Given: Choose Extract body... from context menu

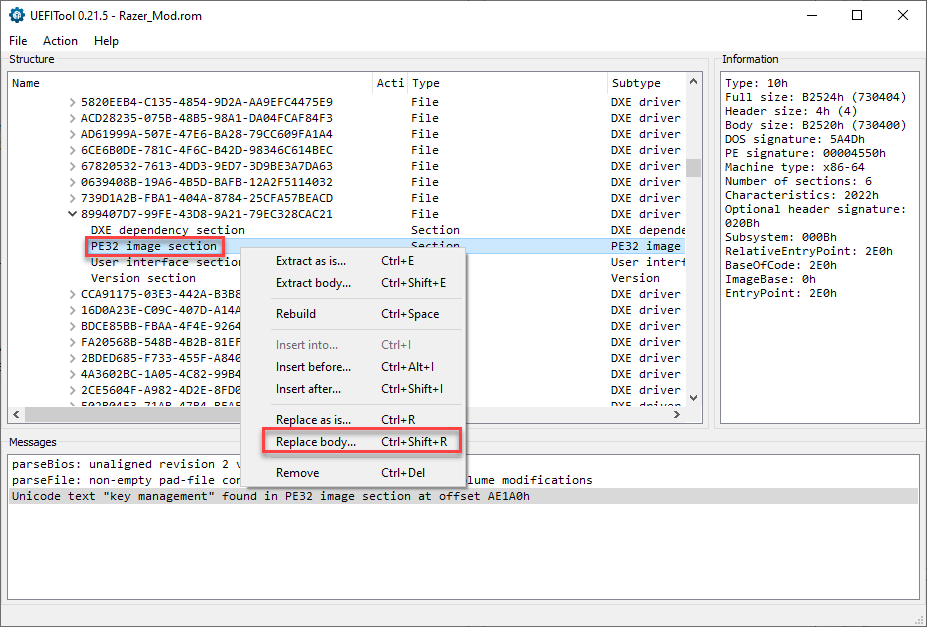Looking at the screenshot, I should click(x=353, y=283).
